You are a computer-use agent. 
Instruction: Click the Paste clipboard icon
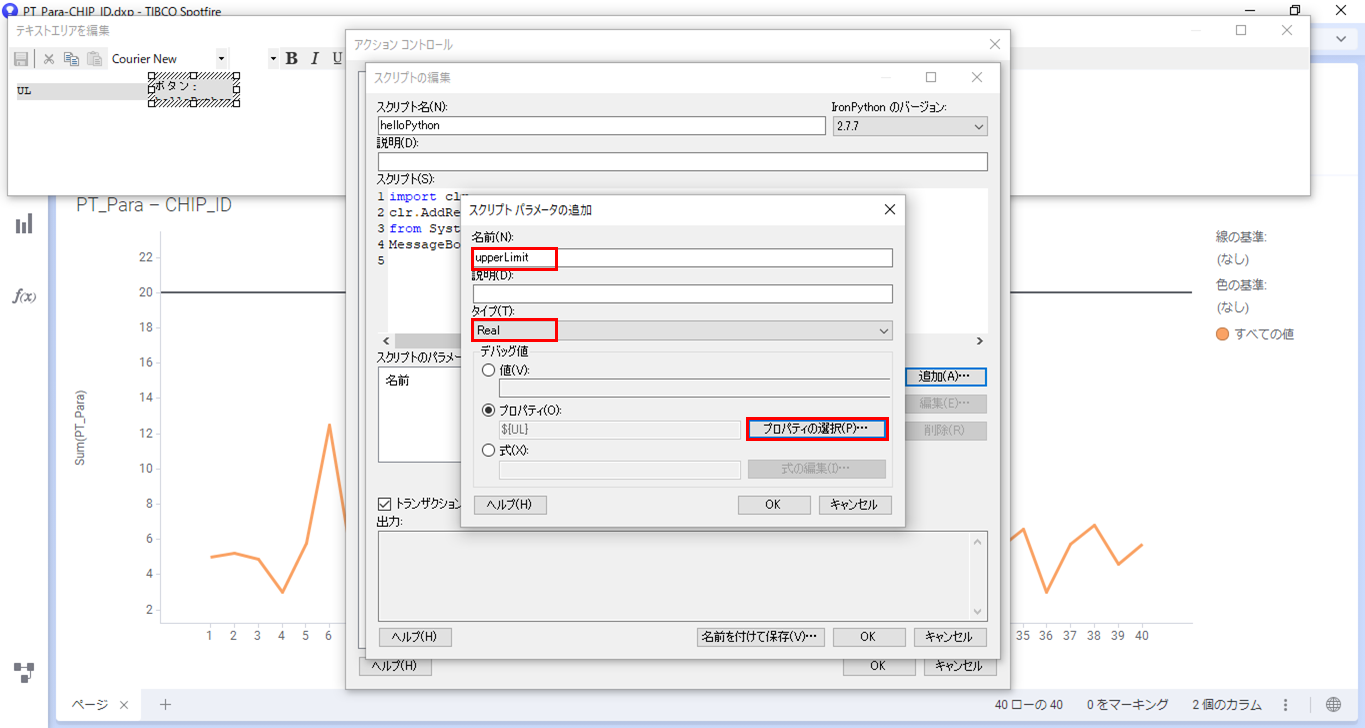(94, 59)
